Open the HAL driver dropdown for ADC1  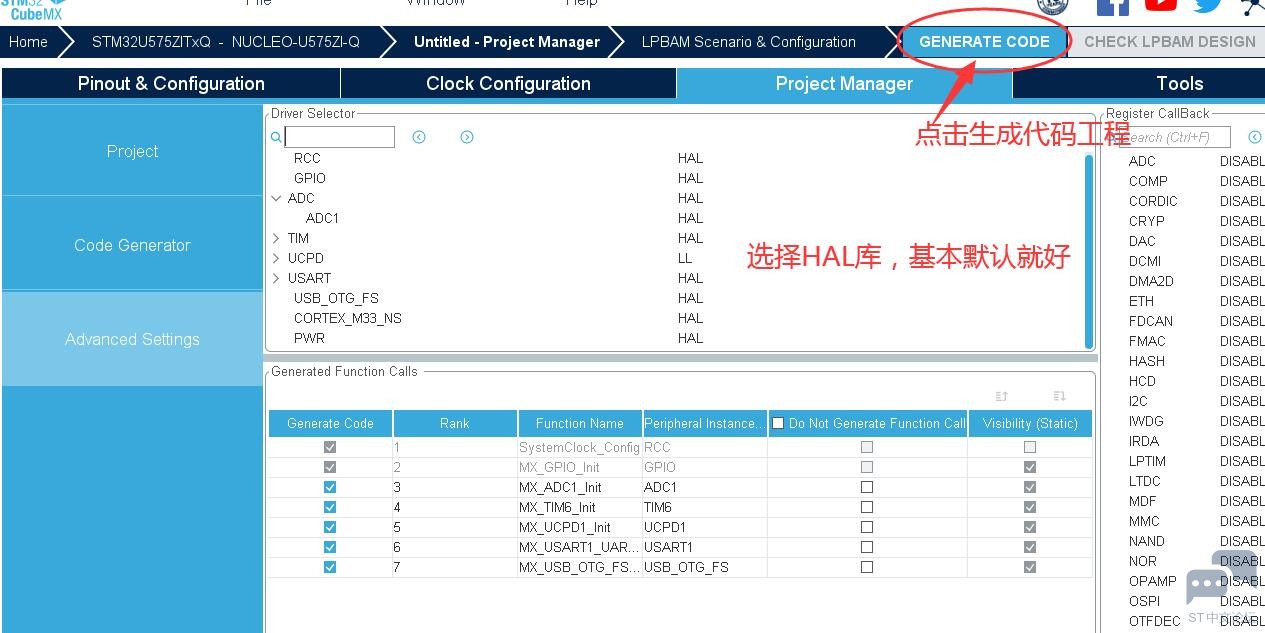click(x=690, y=218)
